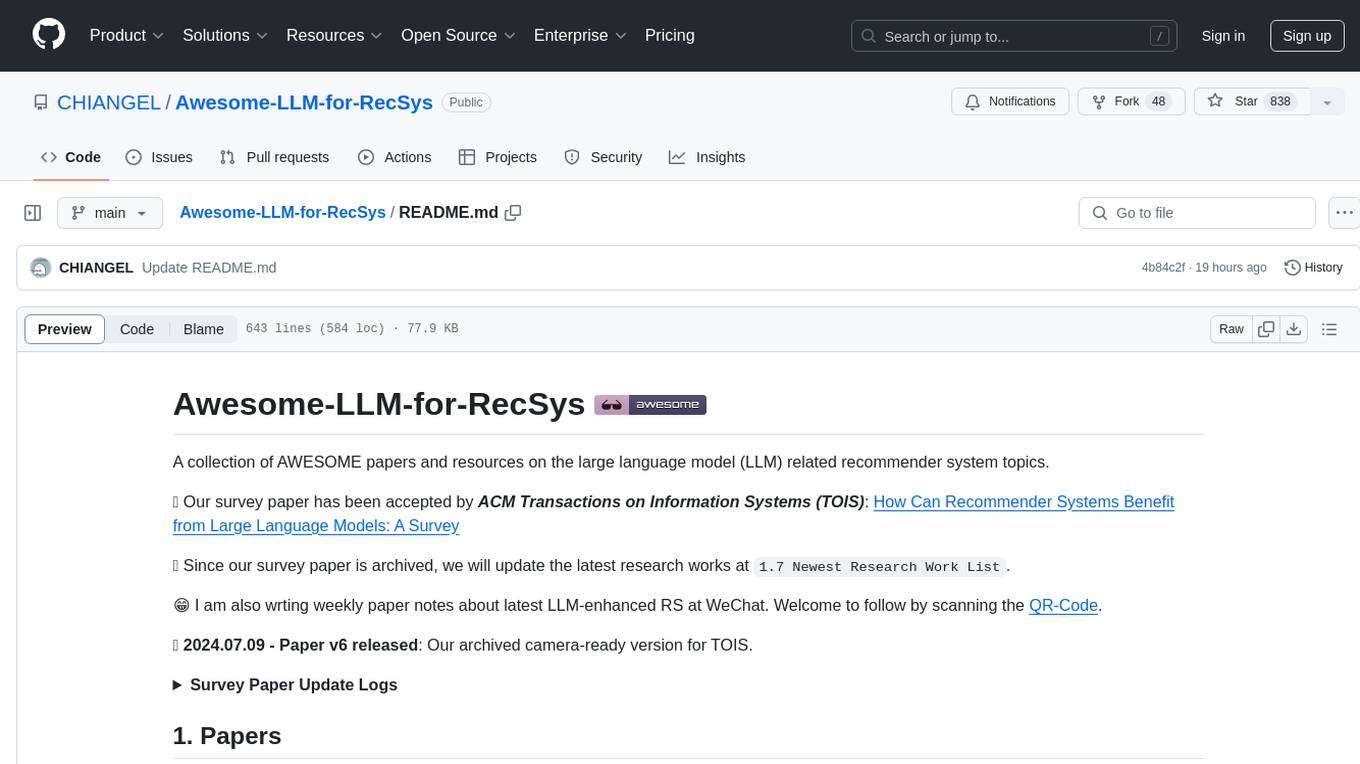Image resolution: width=1360 pixels, height=764 pixels.
Task: Open the Insights tab
Action: pos(707,157)
